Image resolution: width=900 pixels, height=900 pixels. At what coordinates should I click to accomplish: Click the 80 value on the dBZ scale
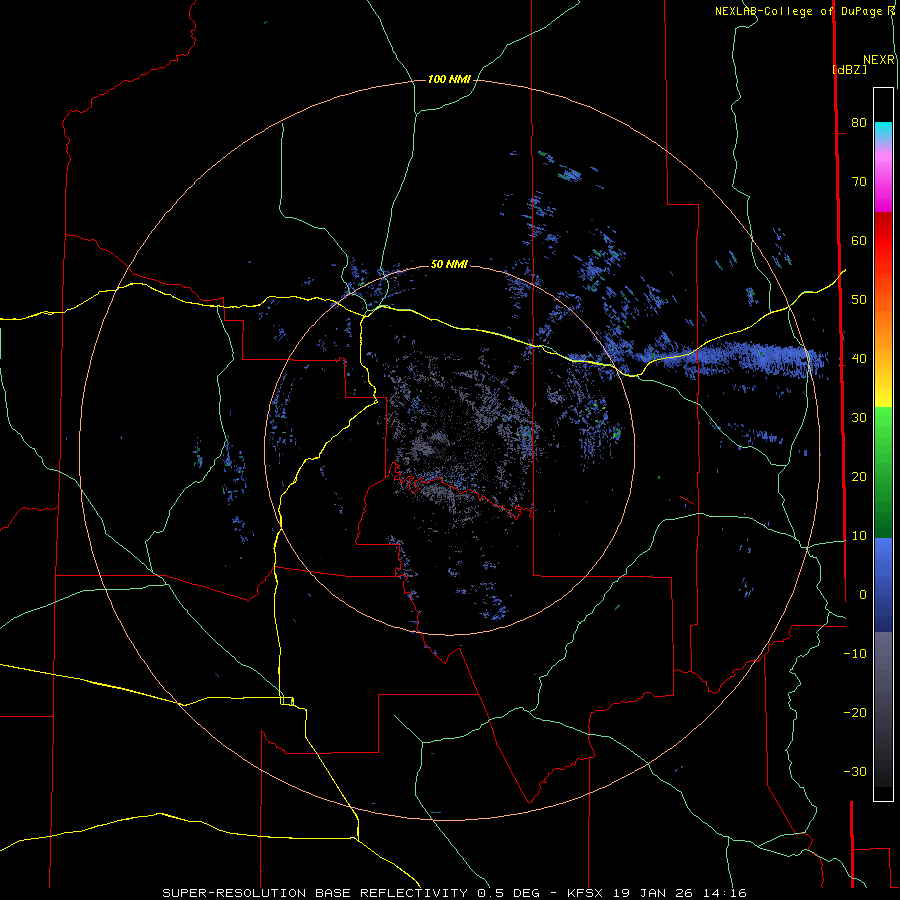859,123
